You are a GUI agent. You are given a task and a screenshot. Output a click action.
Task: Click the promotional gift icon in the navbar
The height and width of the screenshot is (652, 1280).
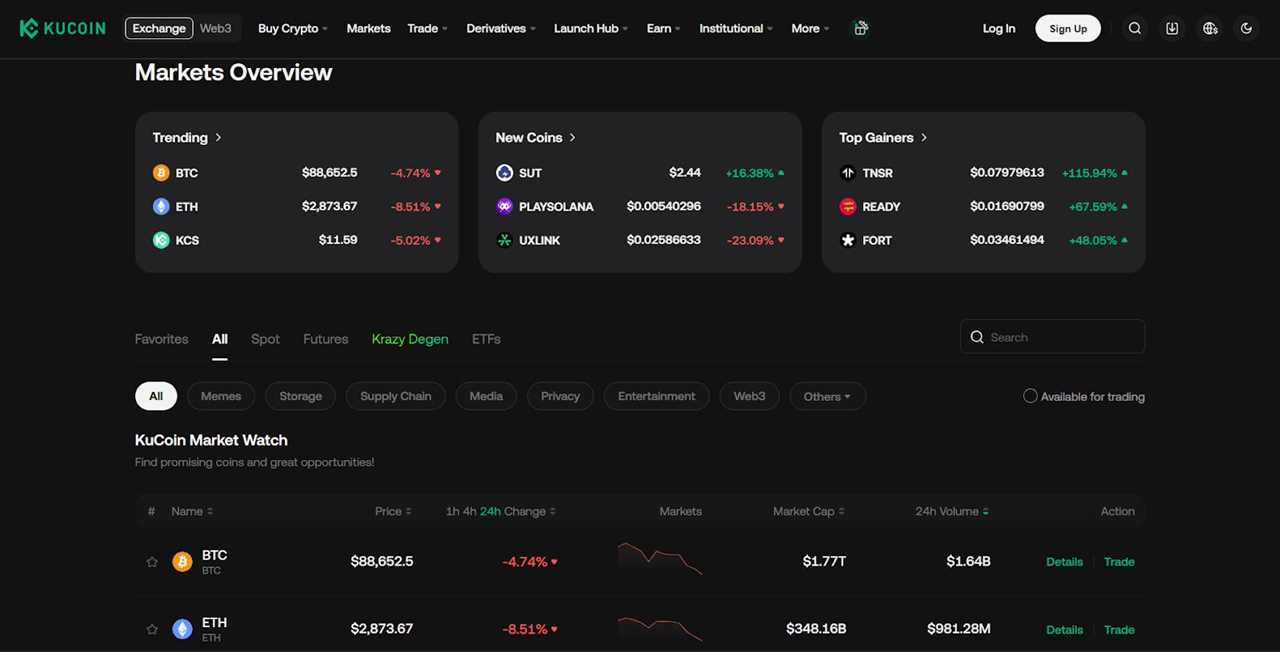point(861,28)
